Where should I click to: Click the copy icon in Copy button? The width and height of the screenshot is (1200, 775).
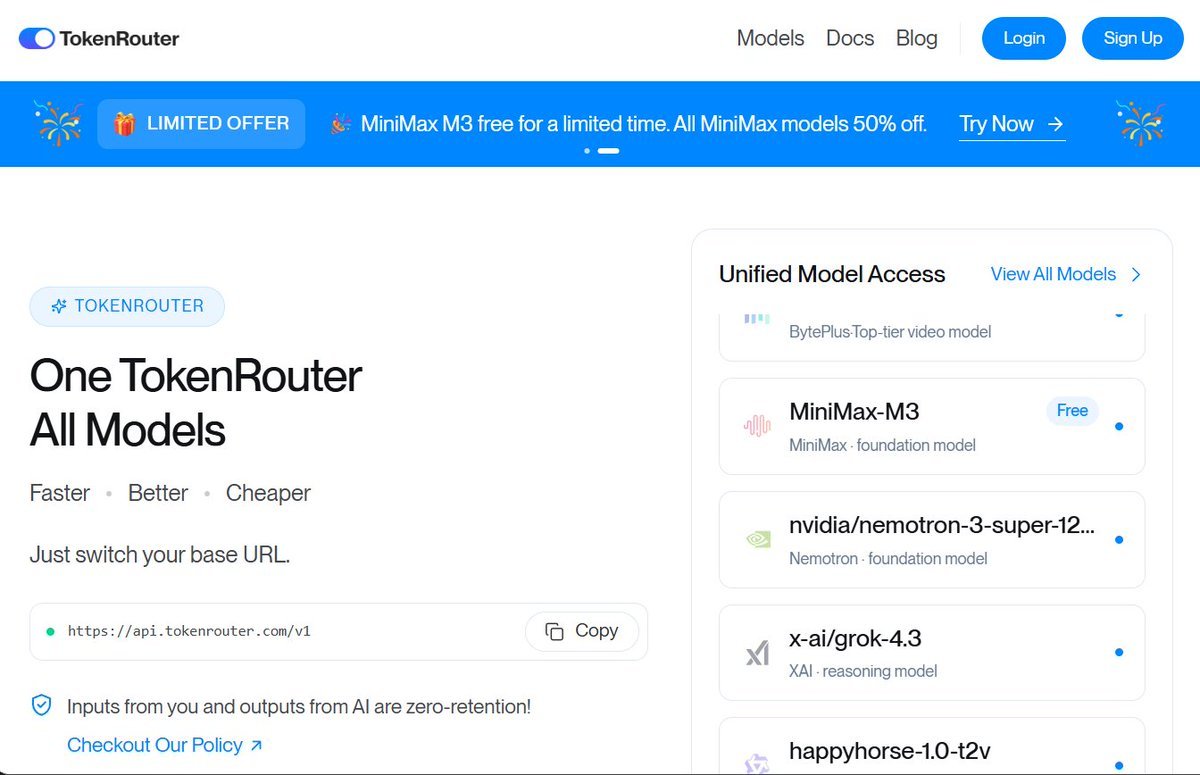tap(554, 631)
